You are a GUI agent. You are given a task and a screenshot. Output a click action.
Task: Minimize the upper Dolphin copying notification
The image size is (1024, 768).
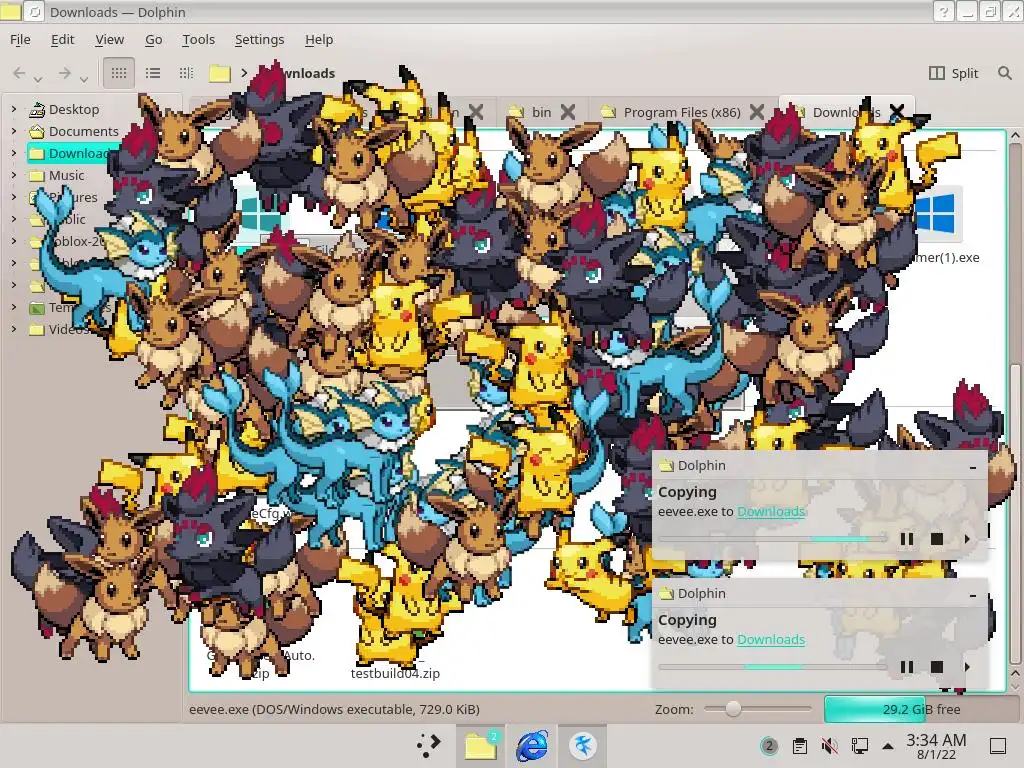[973, 467]
